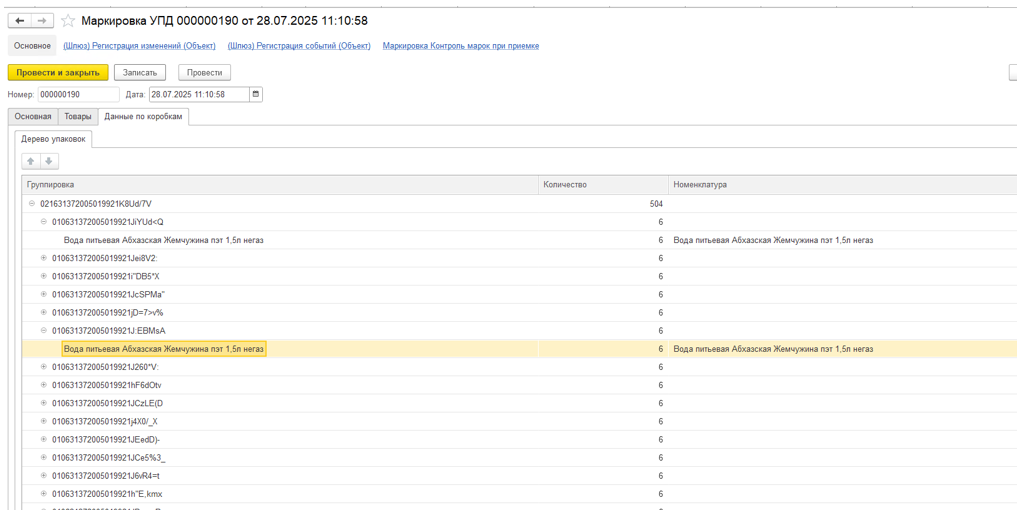Move row up with up arrow button

[x=31, y=161]
